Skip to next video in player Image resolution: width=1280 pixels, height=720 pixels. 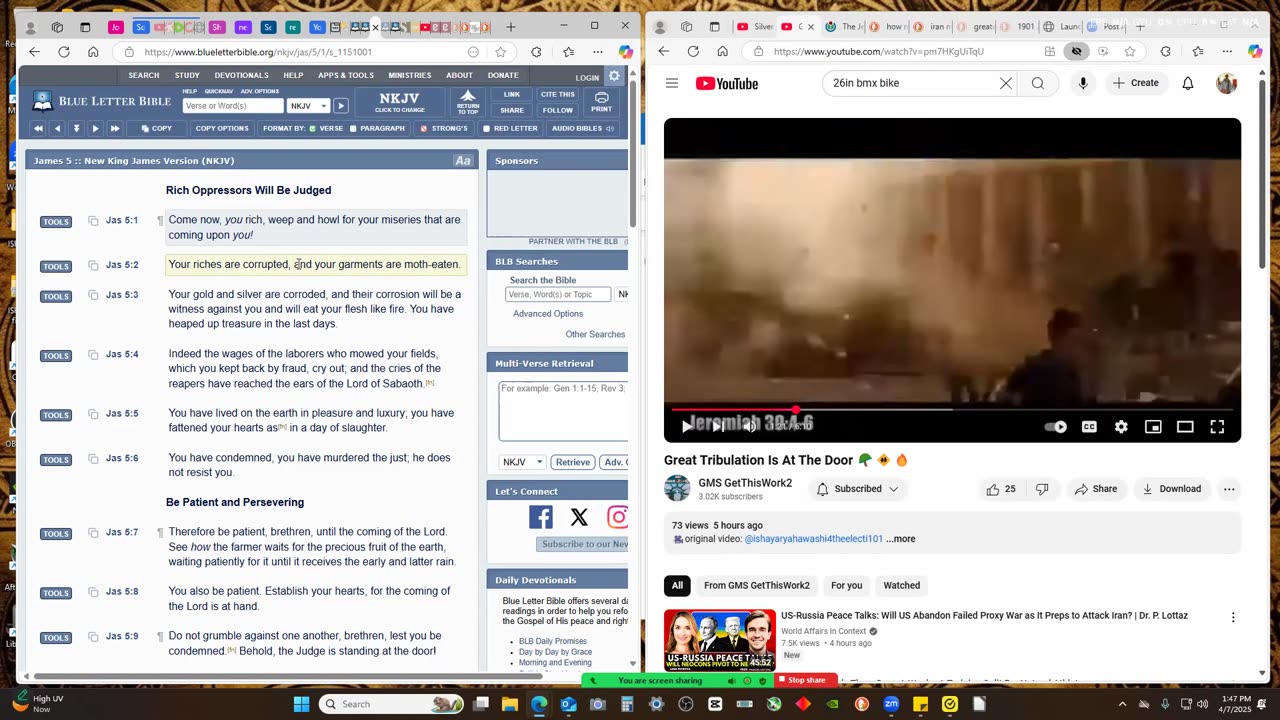718,427
